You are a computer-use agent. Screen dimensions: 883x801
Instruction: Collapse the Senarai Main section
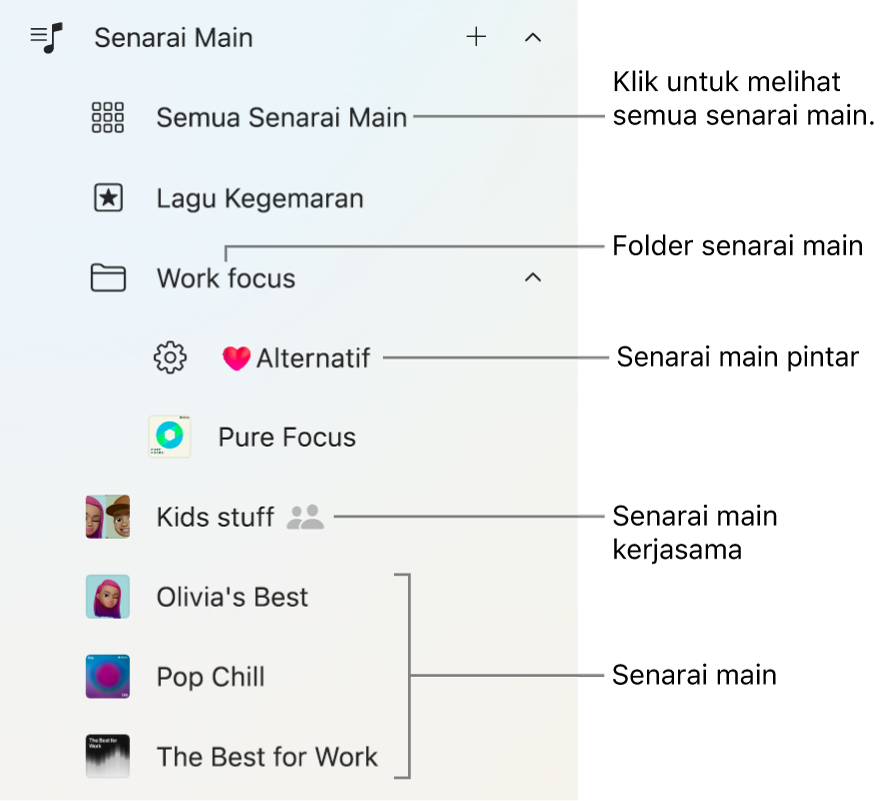[533, 38]
